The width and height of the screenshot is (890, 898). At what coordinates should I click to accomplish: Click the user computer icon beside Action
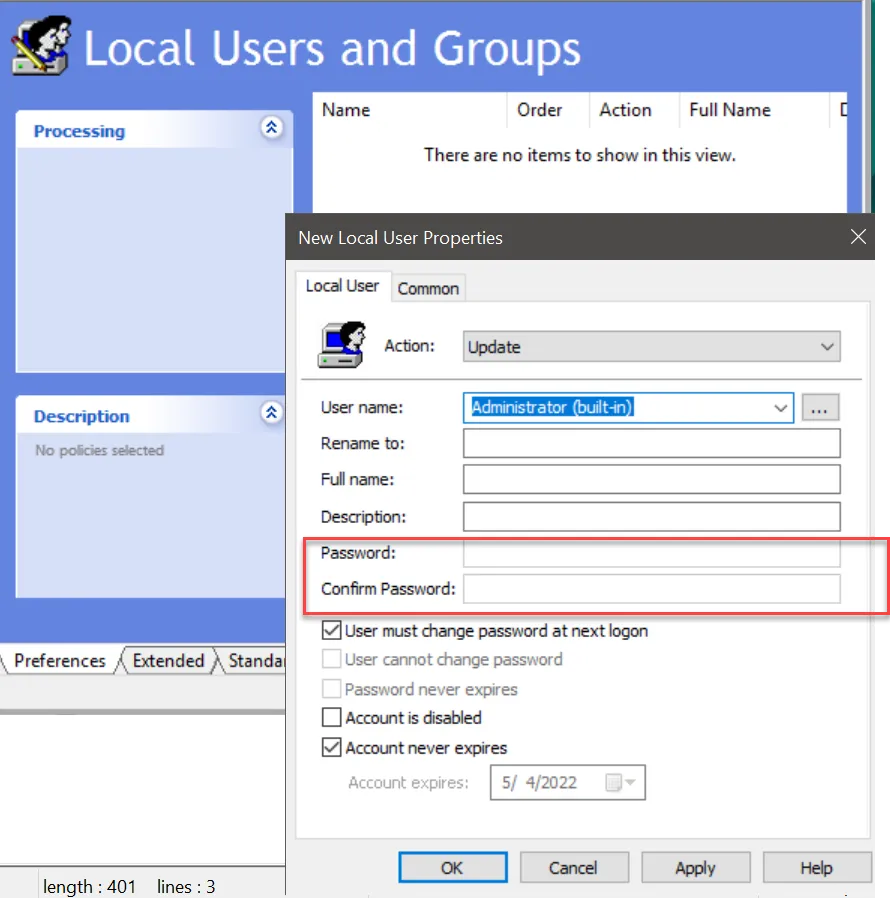pos(341,345)
